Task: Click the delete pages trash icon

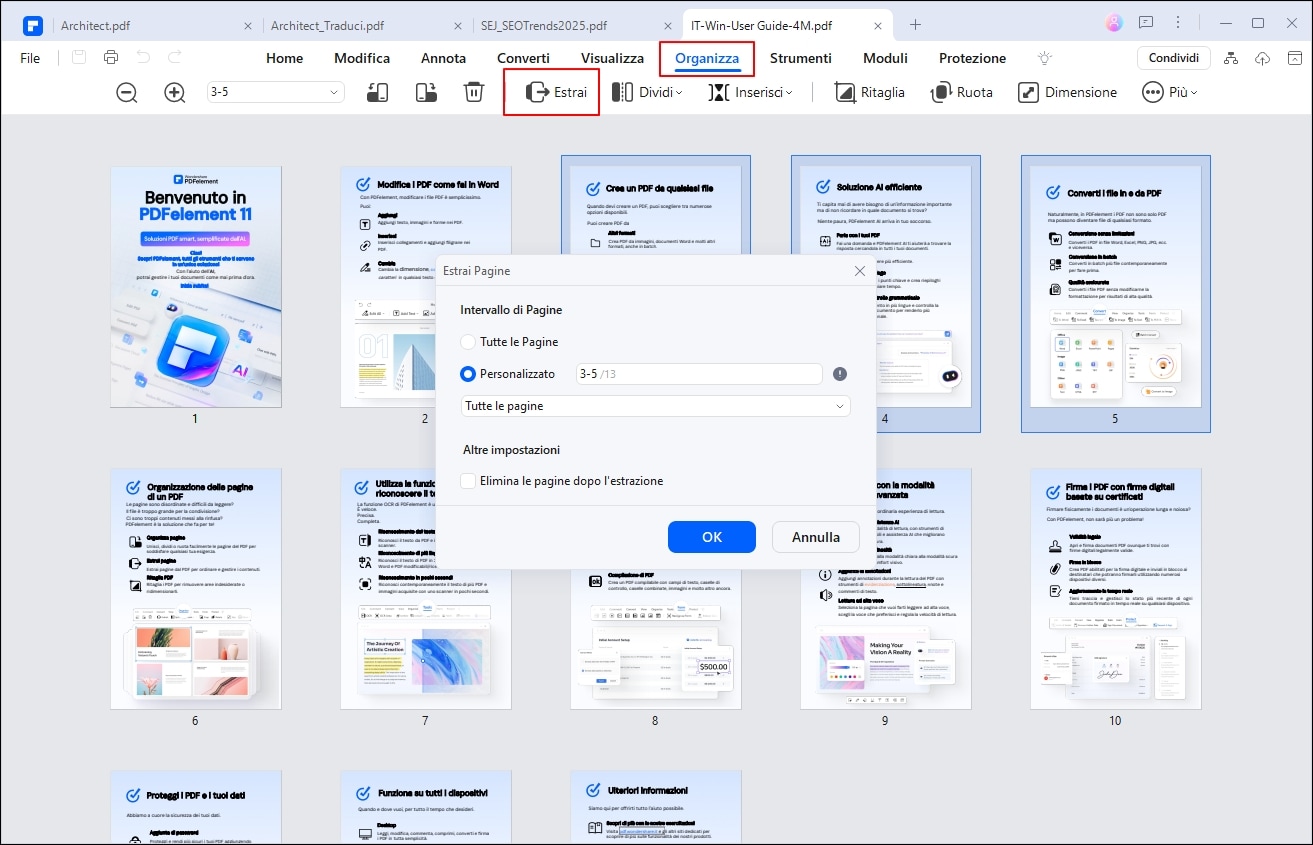Action: coord(474,92)
